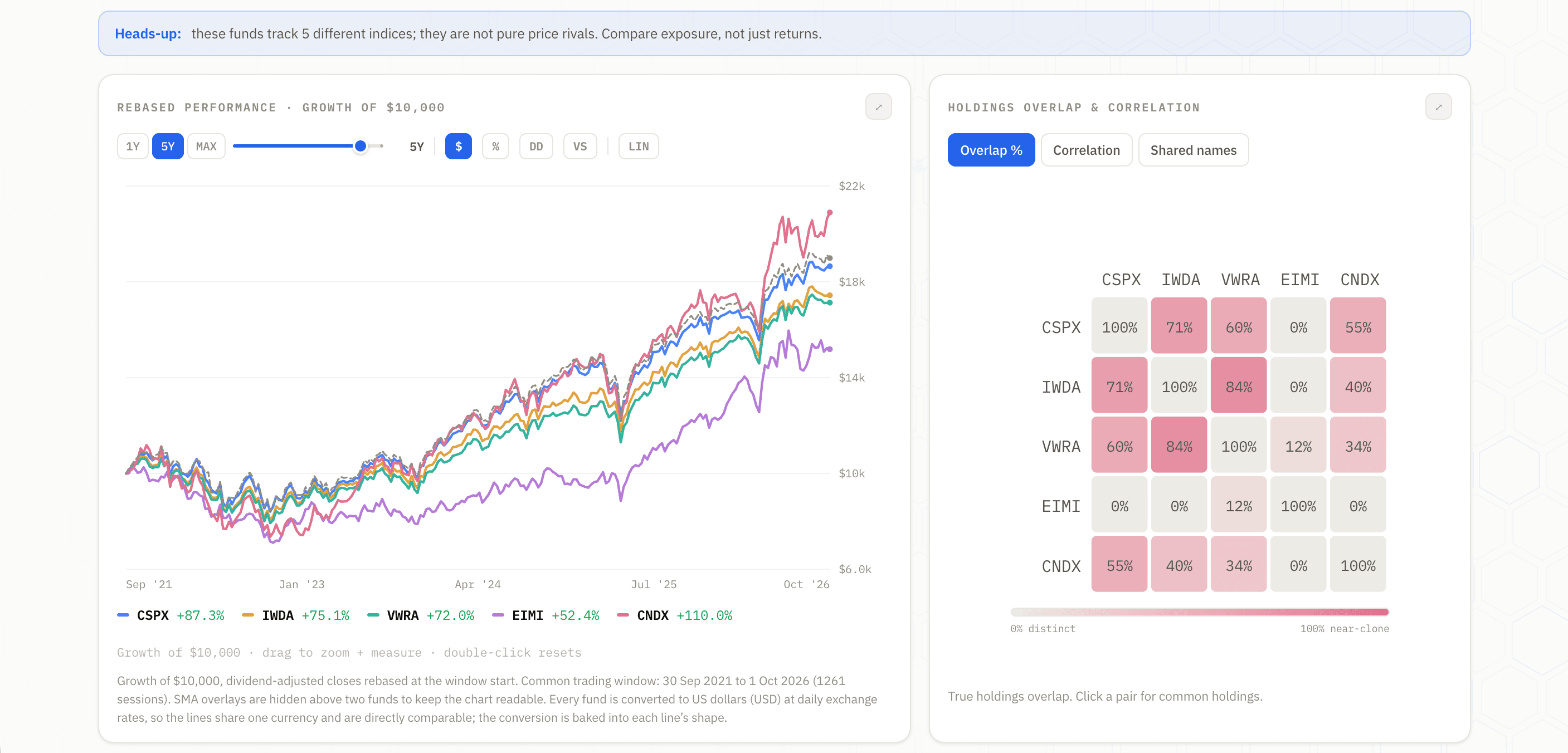This screenshot has height=753, width=1568.
Task: Open the Shared names tab
Action: click(1193, 150)
